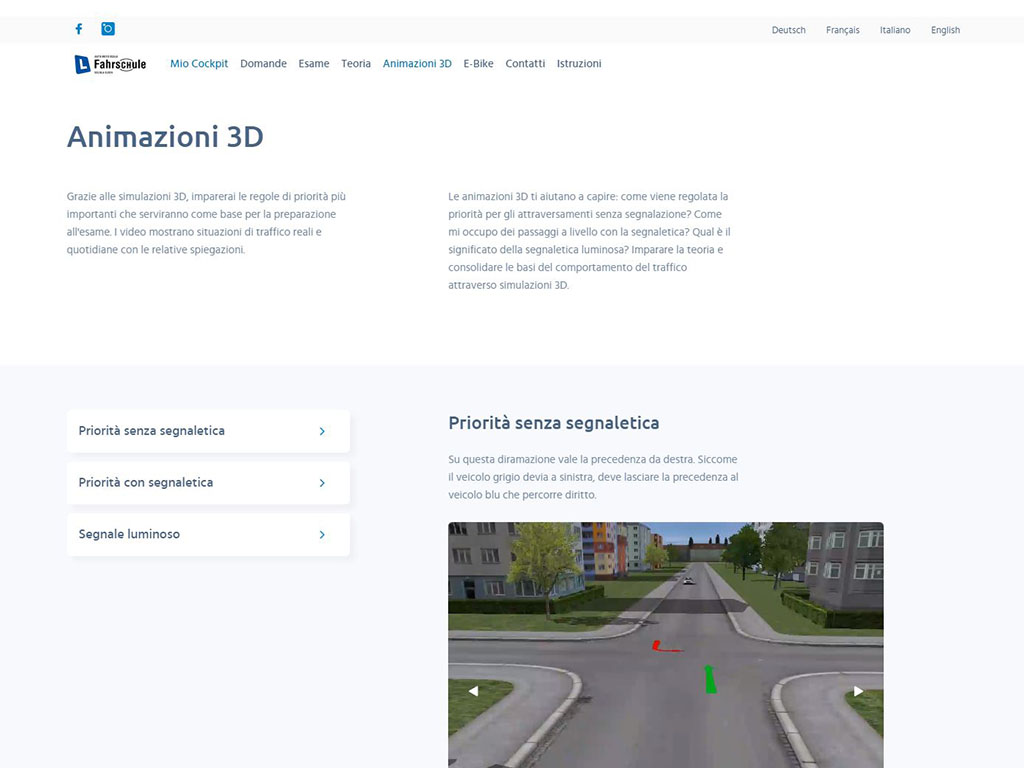Screen dimensions: 1024x768
Task: Click chevron beside Priorità con segnaletica
Action: coord(322,483)
